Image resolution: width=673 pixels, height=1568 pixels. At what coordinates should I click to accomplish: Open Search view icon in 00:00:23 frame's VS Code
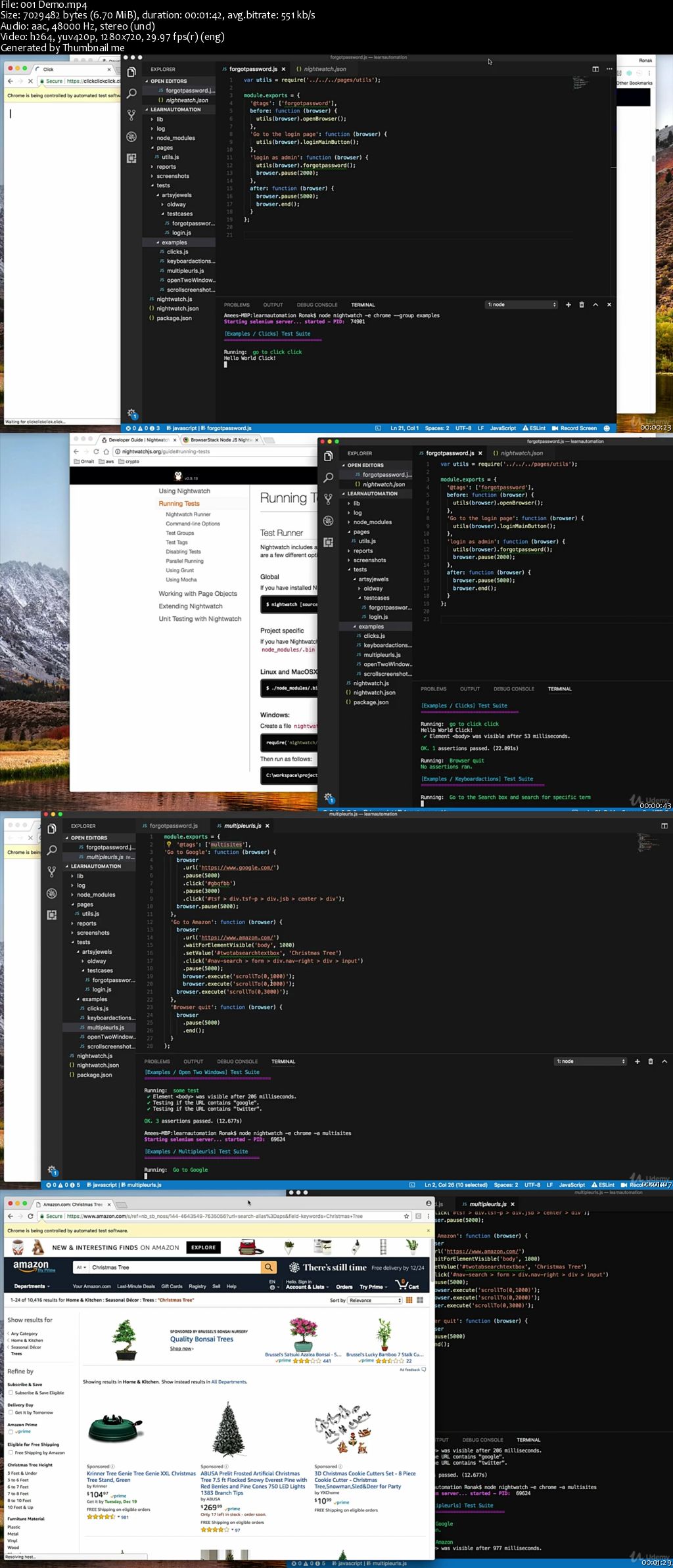point(131,93)
